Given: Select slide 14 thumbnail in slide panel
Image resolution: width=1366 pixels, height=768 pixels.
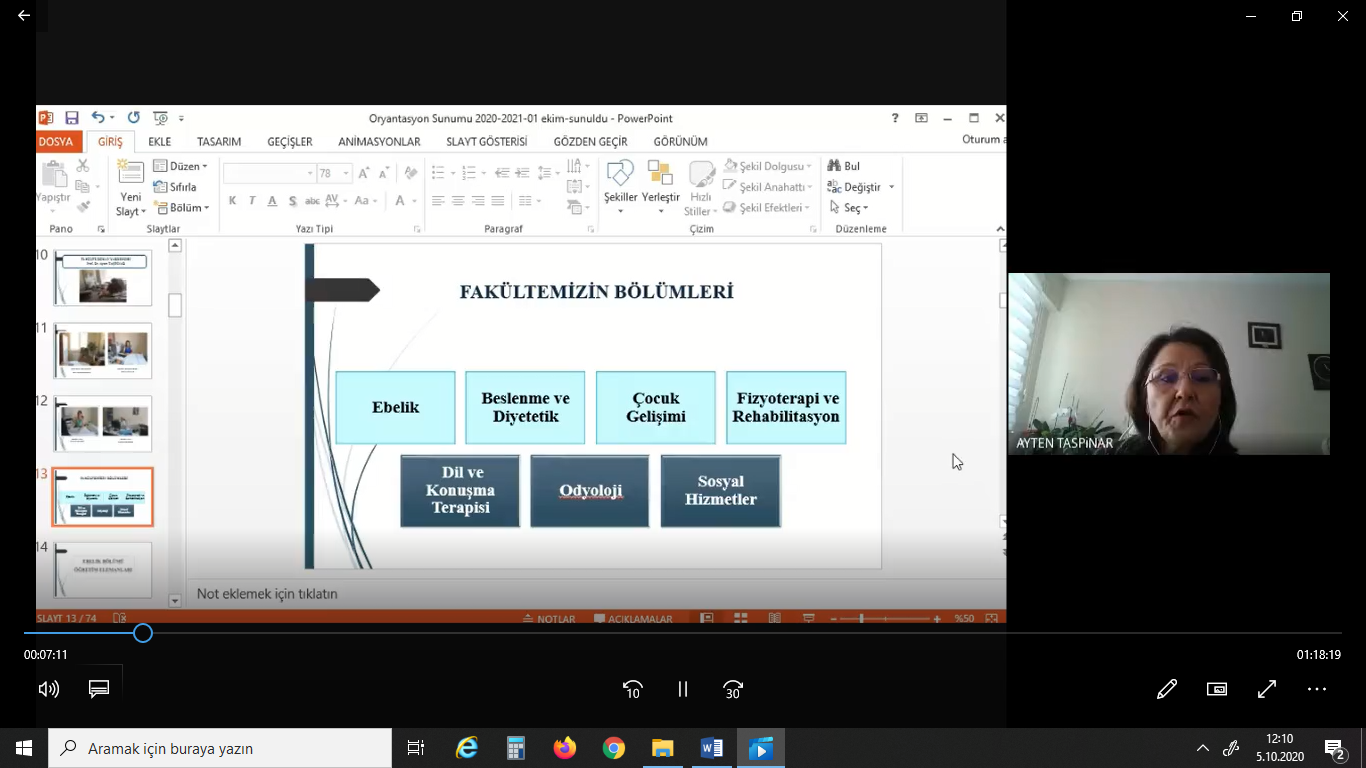Looking at the screenshot, I should (x=103, y=570).
